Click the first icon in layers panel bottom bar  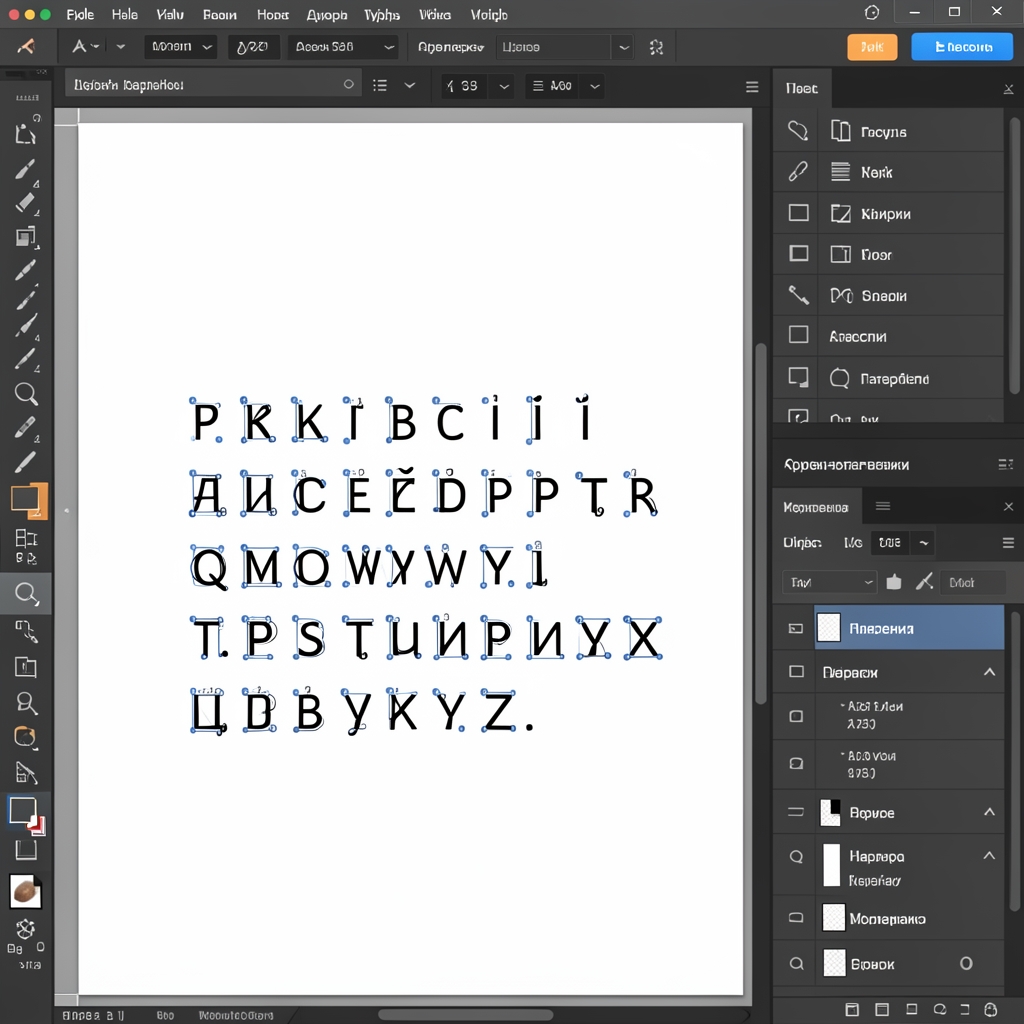point(852,1009)
